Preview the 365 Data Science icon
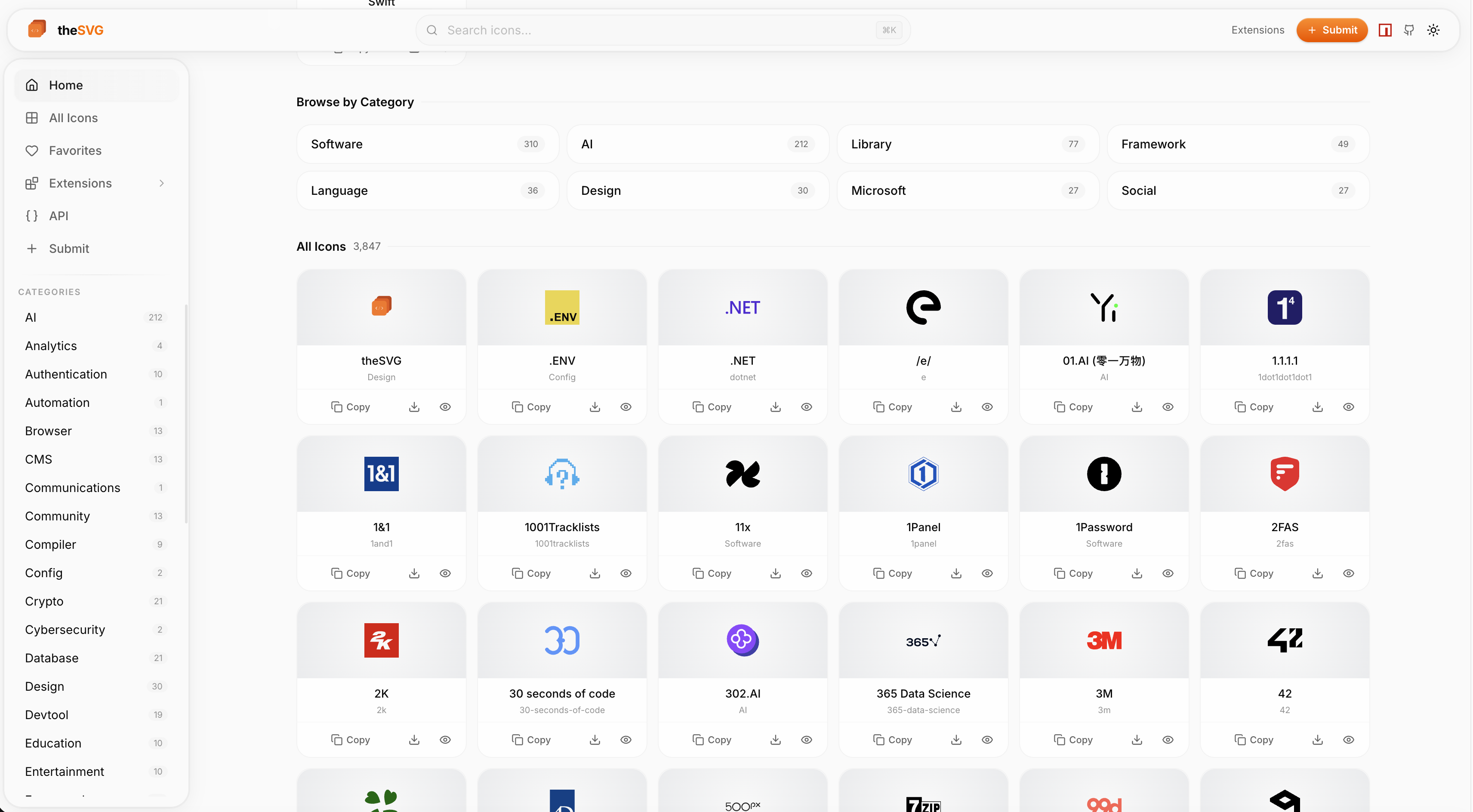1473x812 pixels. point(988,739)
